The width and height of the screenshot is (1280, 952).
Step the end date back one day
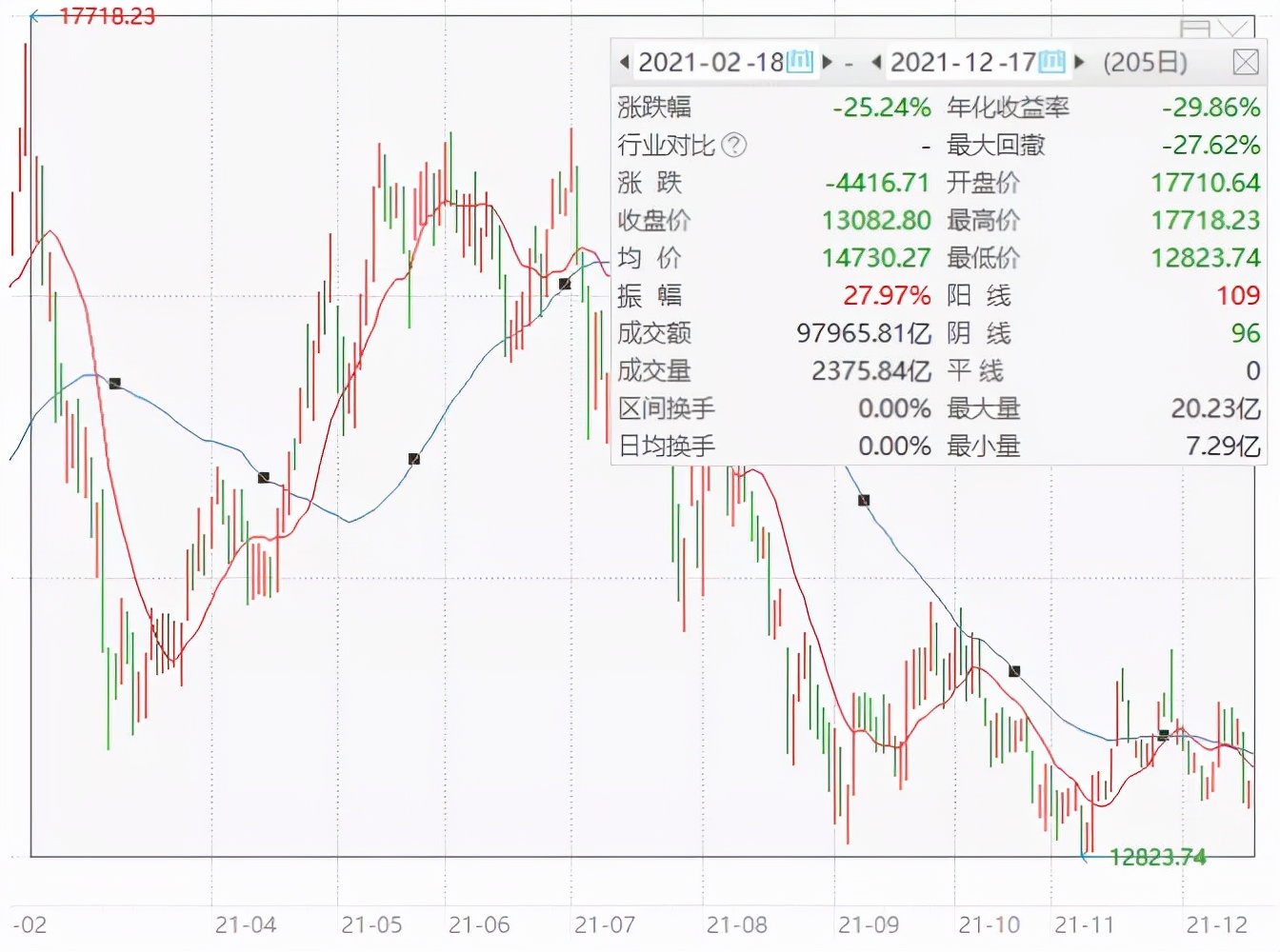[876, 63]
